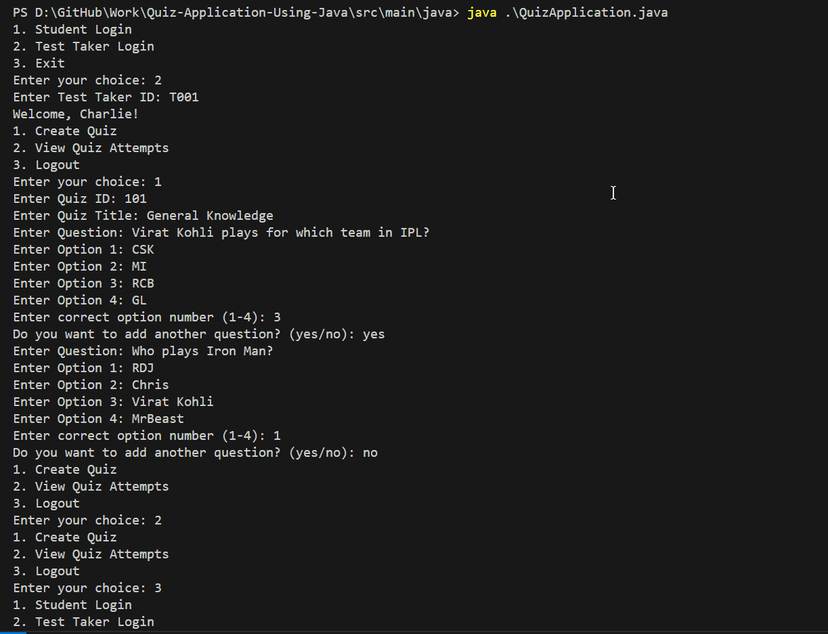828x634 pixels.
Task: Click the 'Enter Test Taker ID: T001' line
Action: (x=106, y=97)
